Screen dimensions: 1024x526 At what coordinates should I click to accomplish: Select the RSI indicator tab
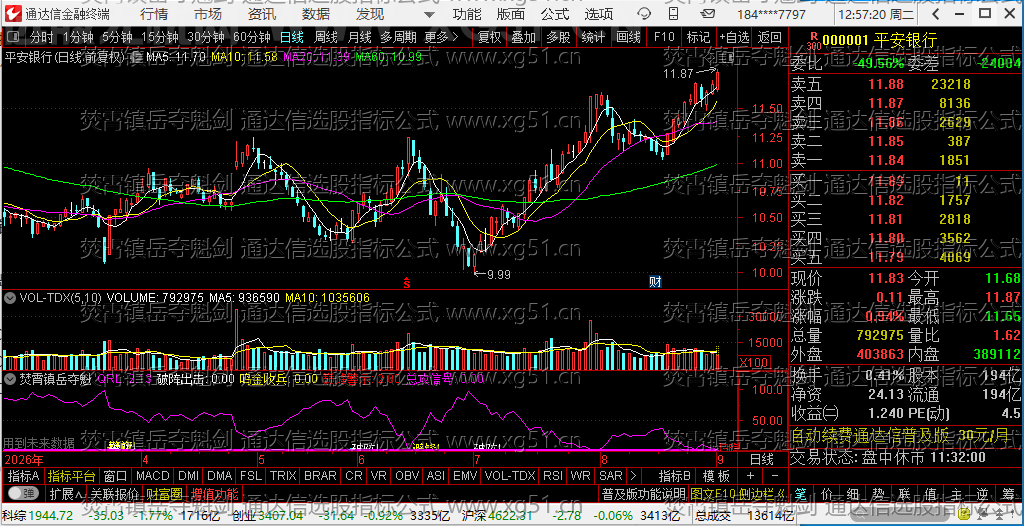(553, 476)
